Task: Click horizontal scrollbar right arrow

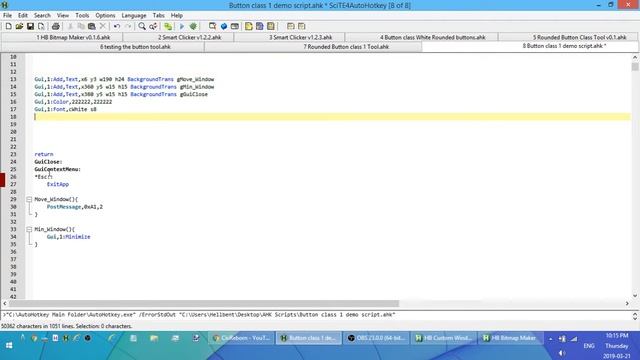Action: click(627, 303)
